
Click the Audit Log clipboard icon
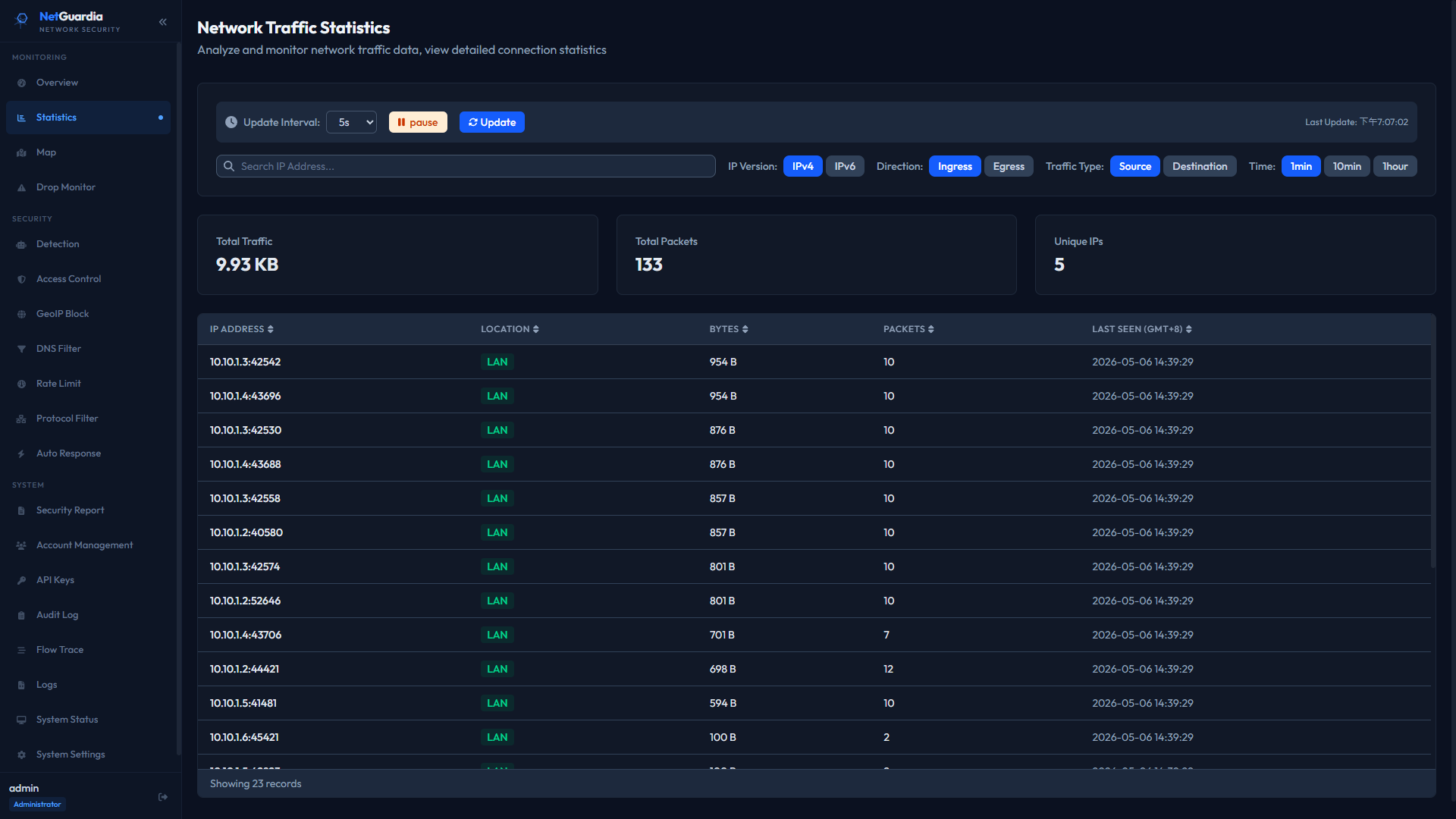click(21, 615)
